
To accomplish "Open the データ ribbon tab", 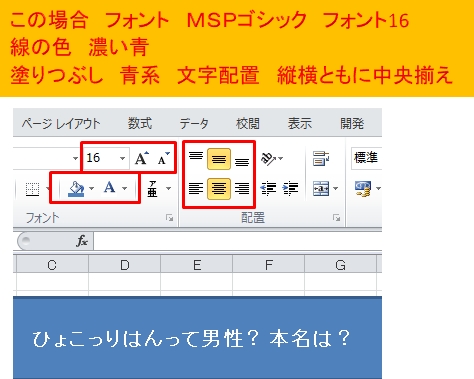I will [194, 124].
